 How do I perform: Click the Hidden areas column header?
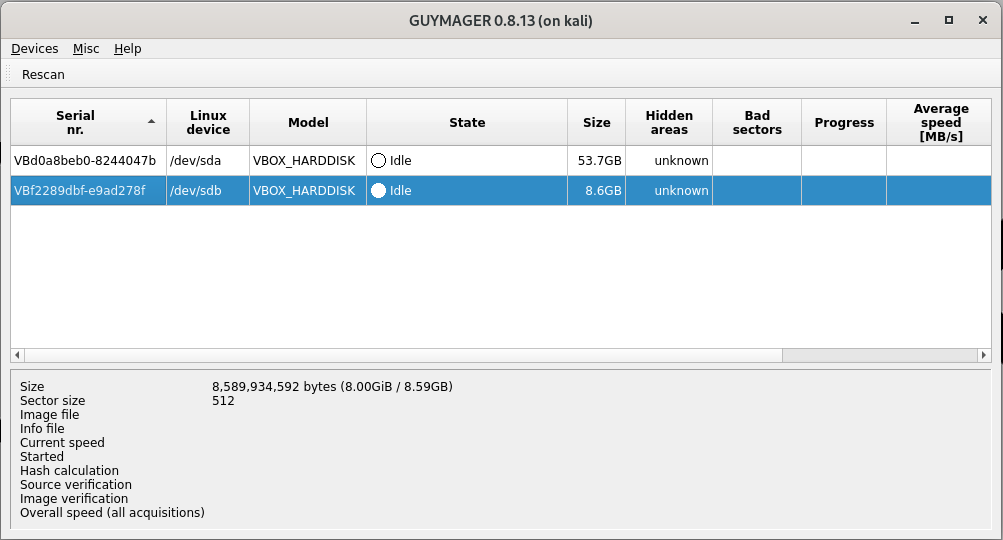668,122
